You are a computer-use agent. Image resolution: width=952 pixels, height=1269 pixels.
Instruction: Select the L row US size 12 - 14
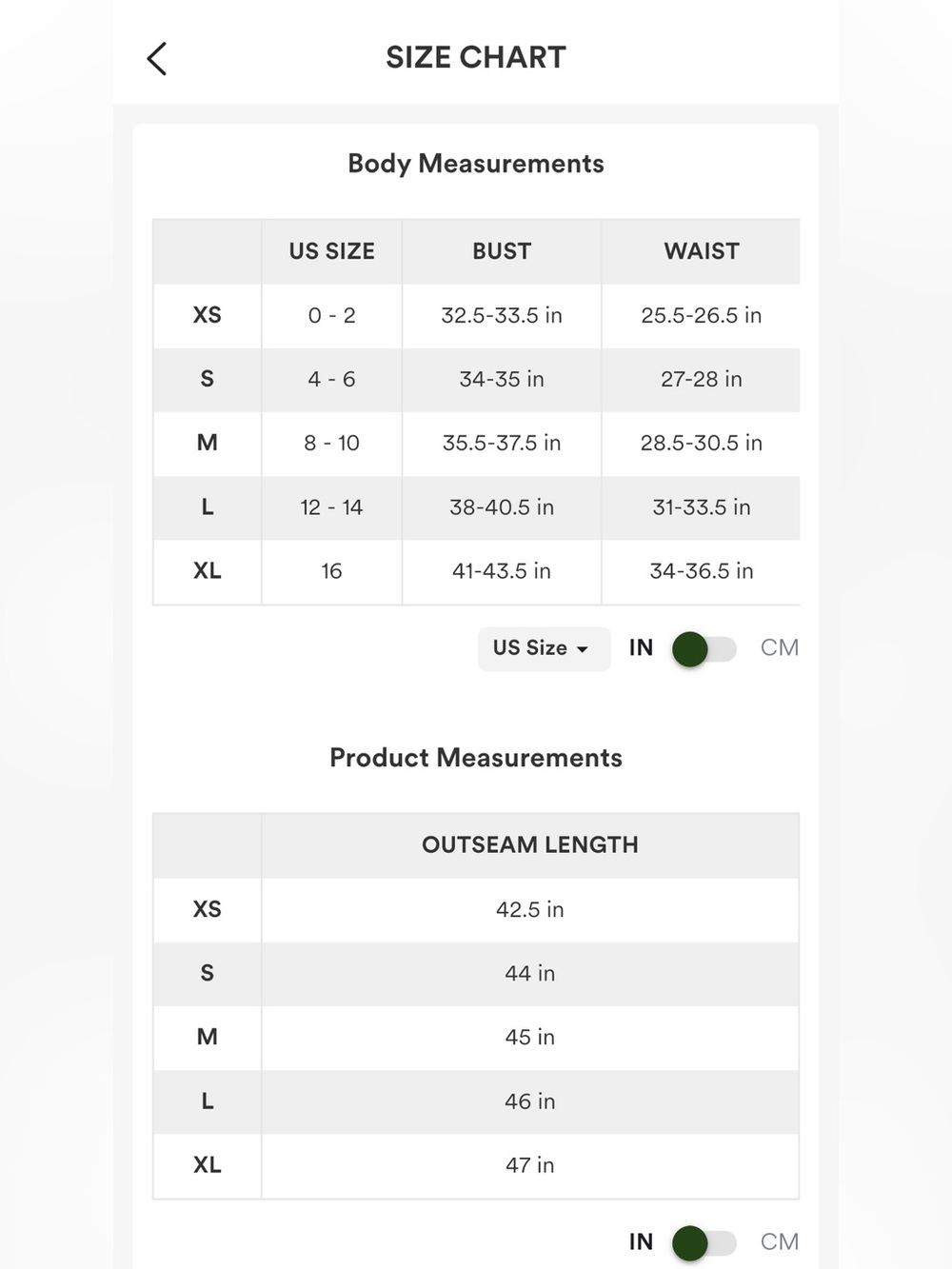click(x=331, y=507)
